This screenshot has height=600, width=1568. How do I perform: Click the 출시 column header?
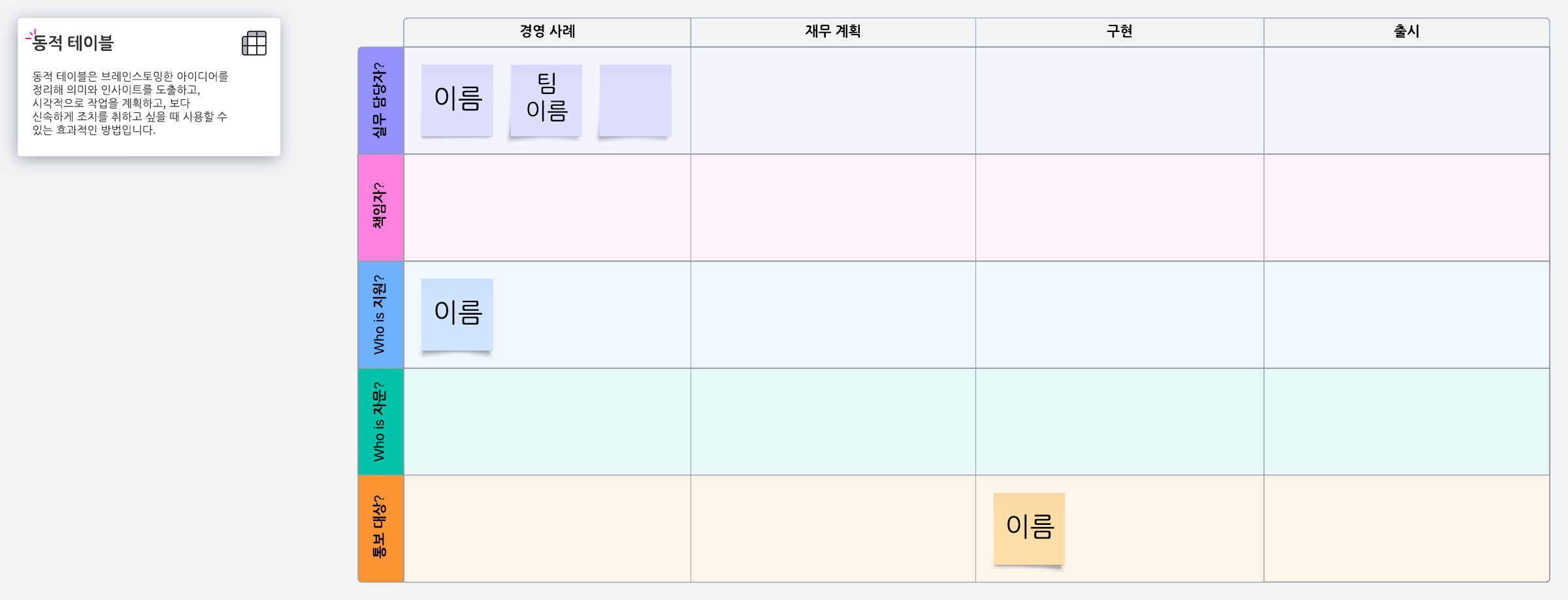point(1406,31)
